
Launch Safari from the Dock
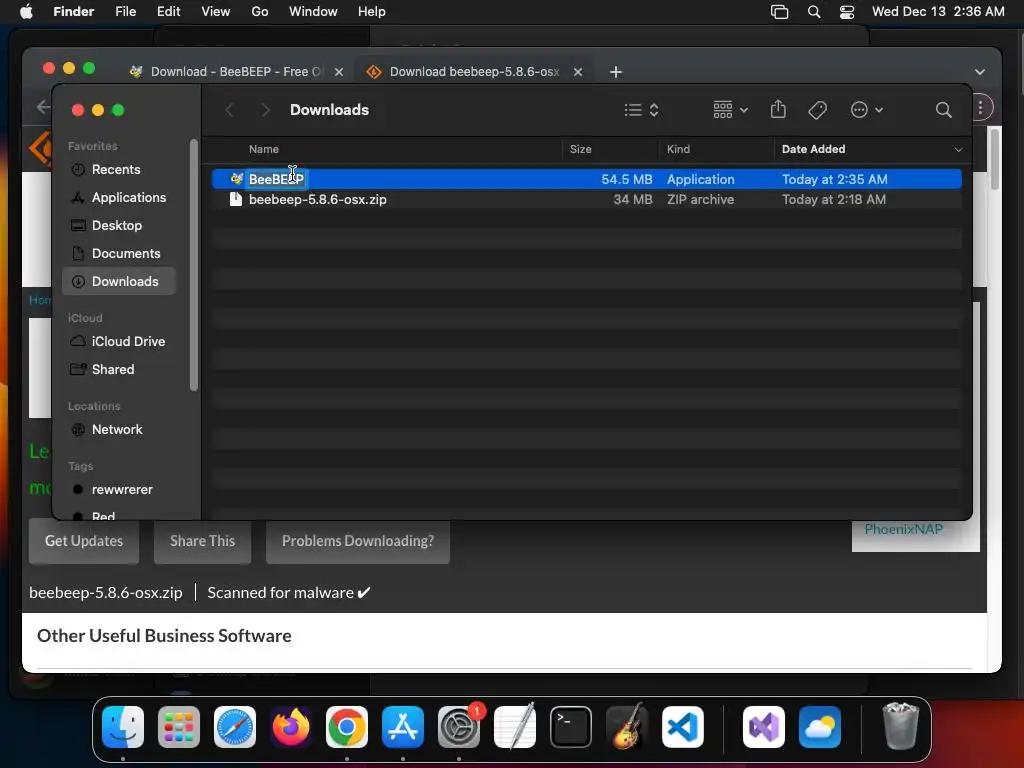(x=235, y=727)
